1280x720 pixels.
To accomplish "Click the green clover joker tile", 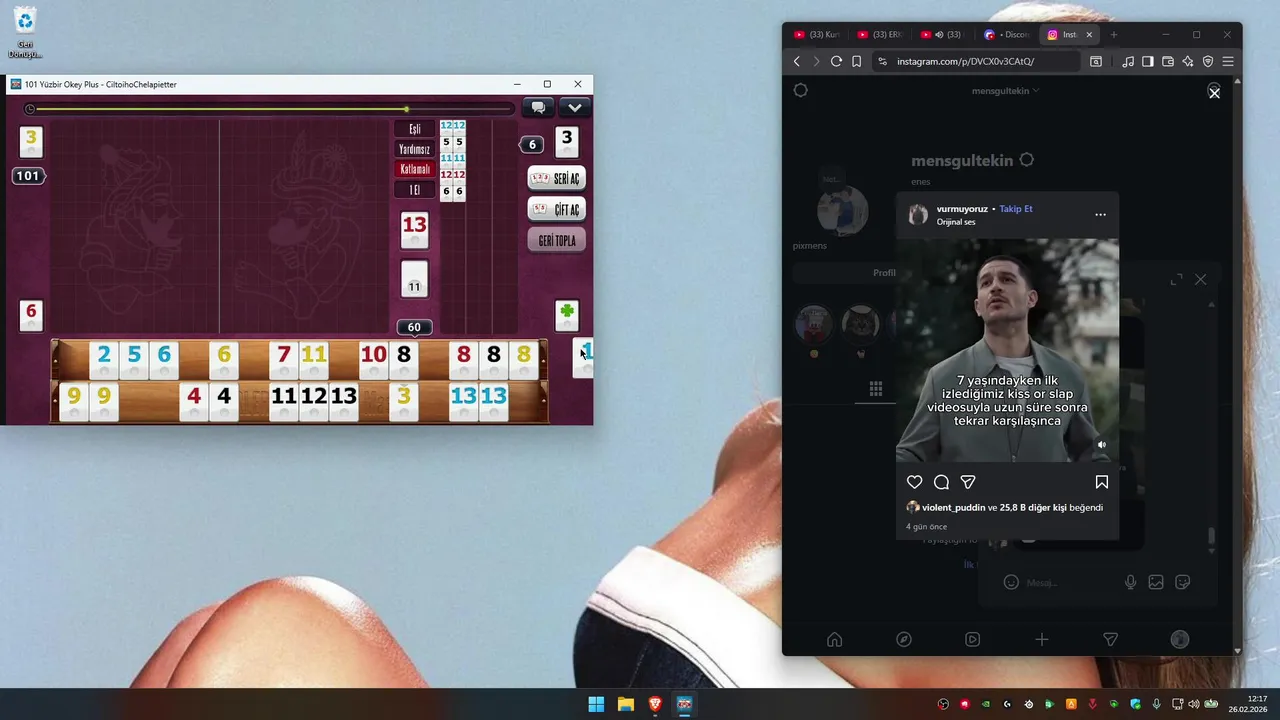I will pos(567,315).
